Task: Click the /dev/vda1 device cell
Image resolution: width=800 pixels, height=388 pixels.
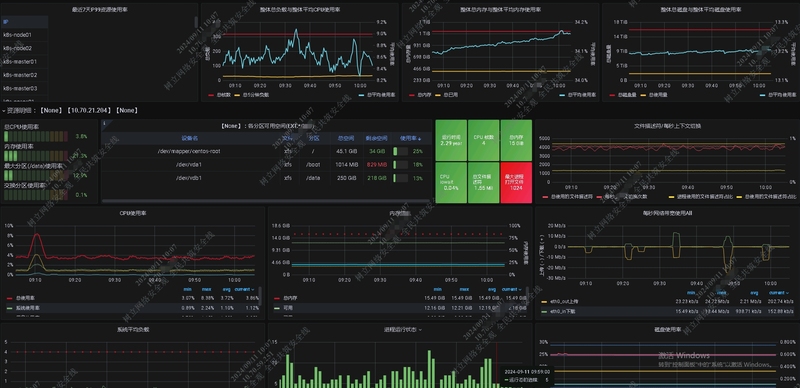Action: pyautogui.click(x=189, y=164)
